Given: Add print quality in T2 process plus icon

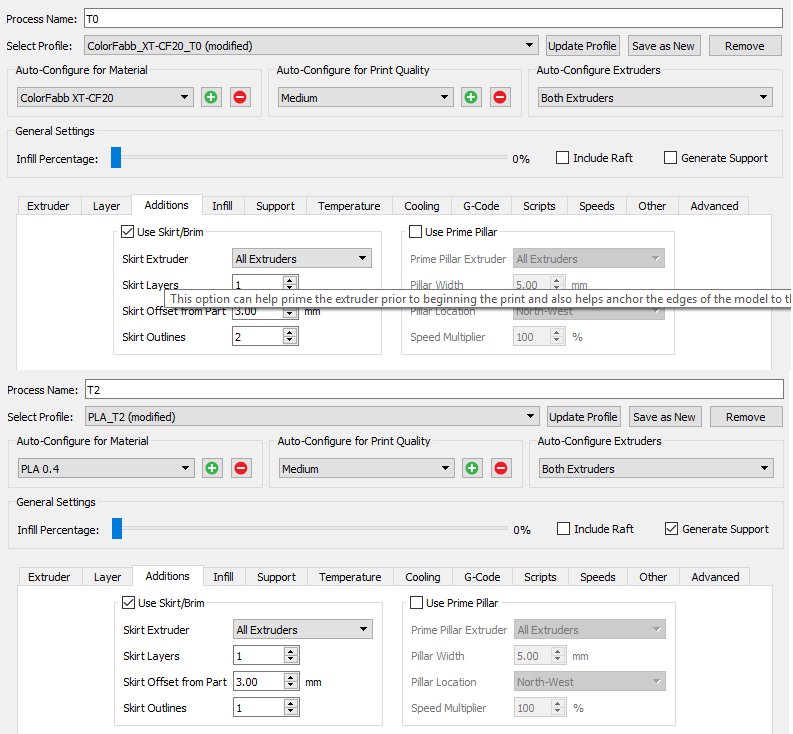Looking at the screenshot, I should click(x=472, y=468).
